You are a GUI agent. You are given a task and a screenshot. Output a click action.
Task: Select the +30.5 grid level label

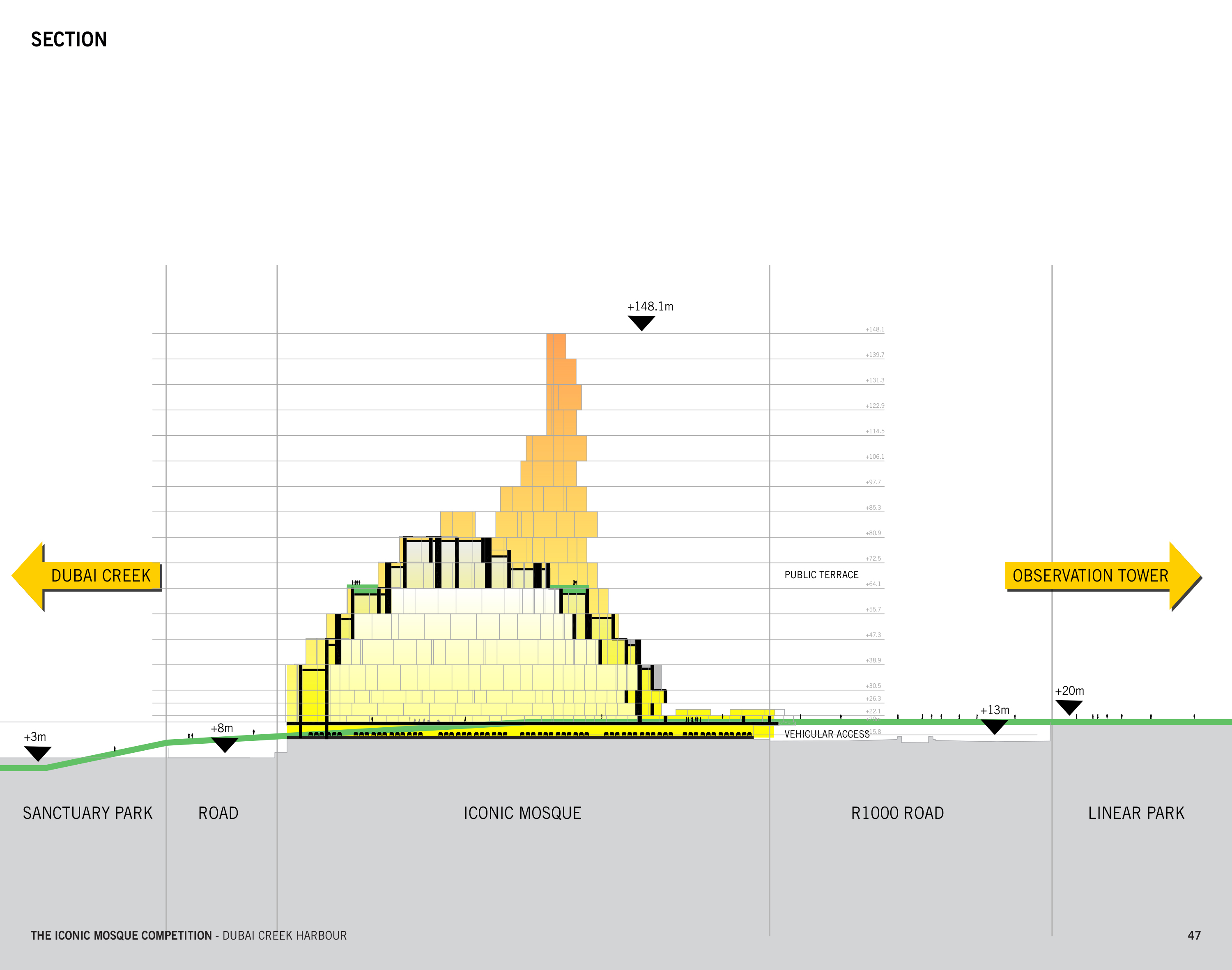(873, 686)
